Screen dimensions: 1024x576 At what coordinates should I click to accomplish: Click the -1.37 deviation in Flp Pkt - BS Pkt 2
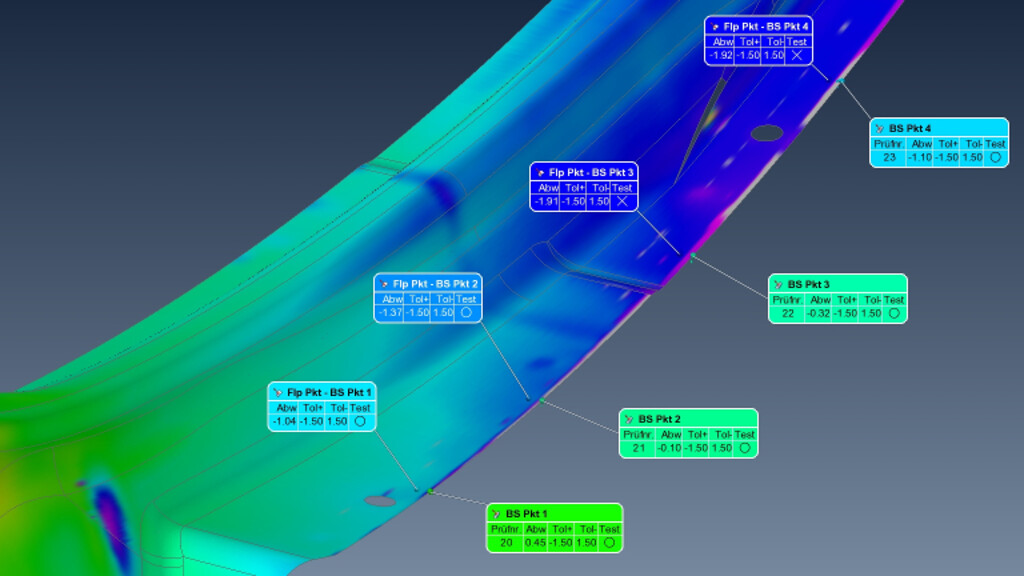389,313
